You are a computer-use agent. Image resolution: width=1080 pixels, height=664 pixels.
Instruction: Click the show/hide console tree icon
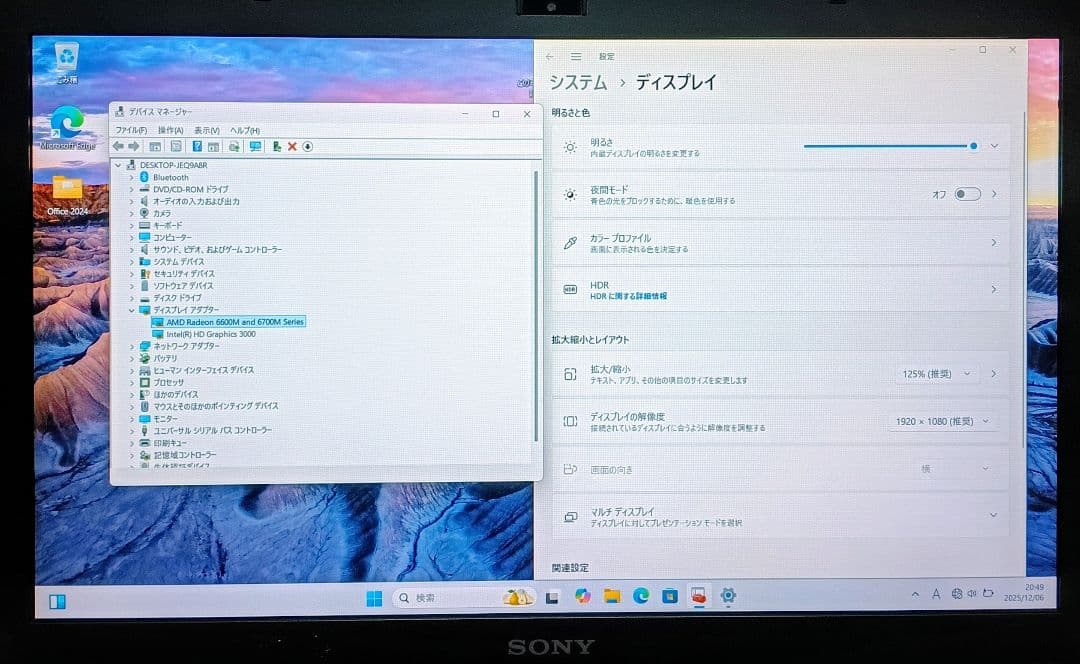click(156, 147)
